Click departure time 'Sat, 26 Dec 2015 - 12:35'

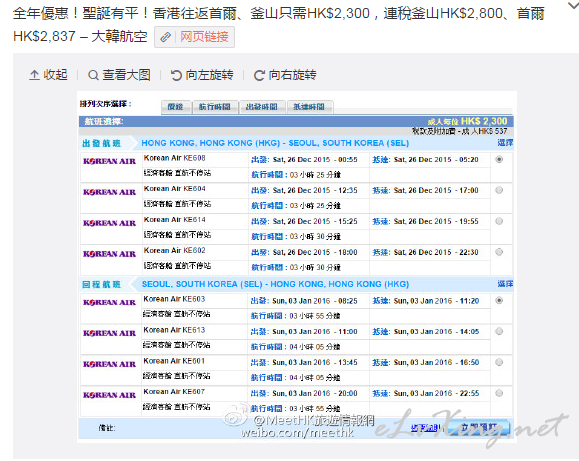[x=315, y=190]
